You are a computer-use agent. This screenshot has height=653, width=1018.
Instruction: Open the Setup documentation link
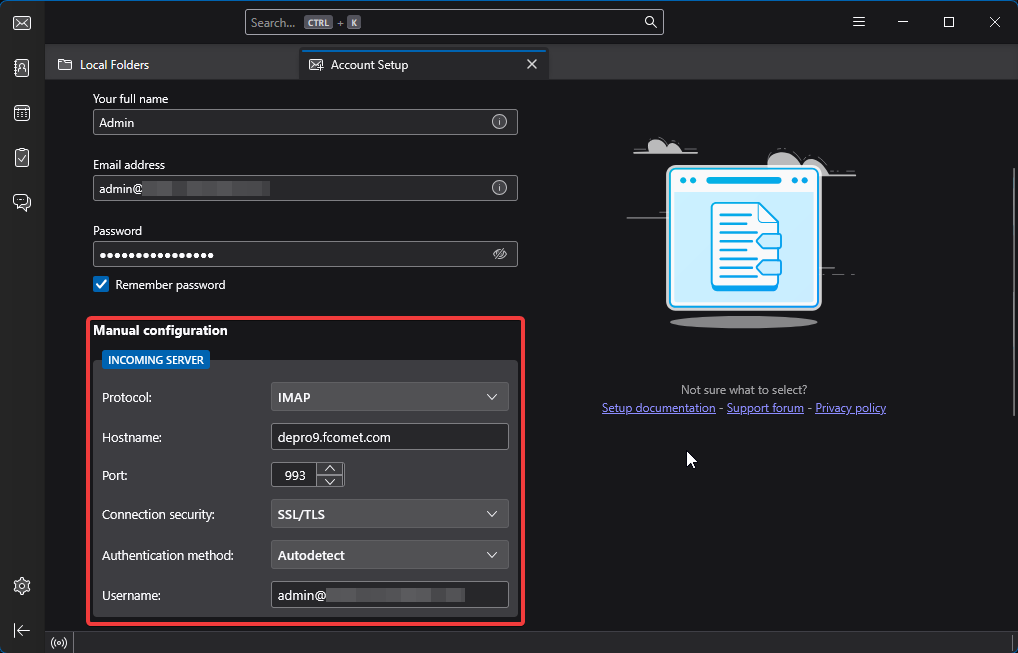point(658,408)
